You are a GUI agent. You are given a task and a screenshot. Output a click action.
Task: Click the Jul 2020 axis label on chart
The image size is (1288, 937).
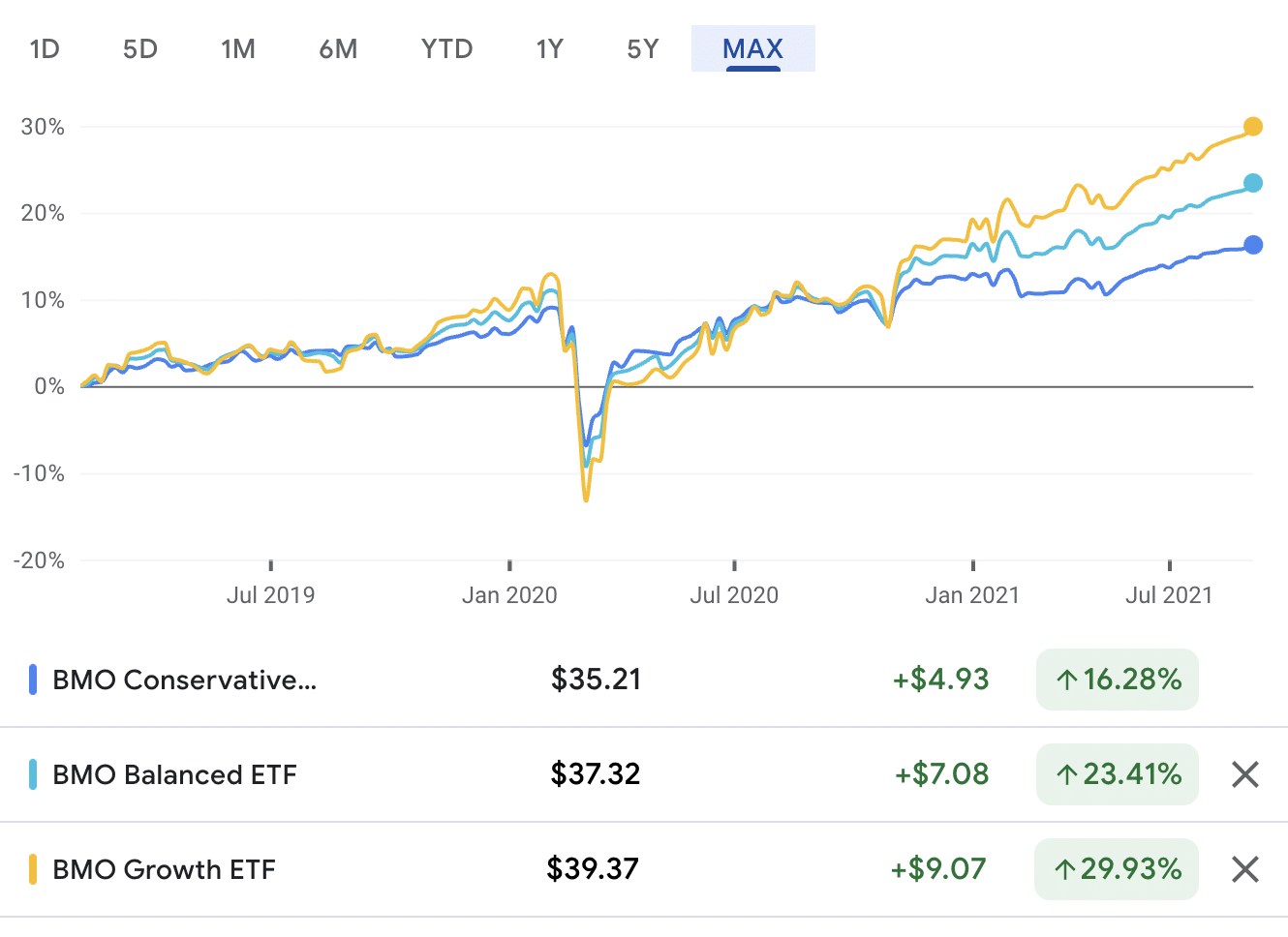(x=734, y=594)
